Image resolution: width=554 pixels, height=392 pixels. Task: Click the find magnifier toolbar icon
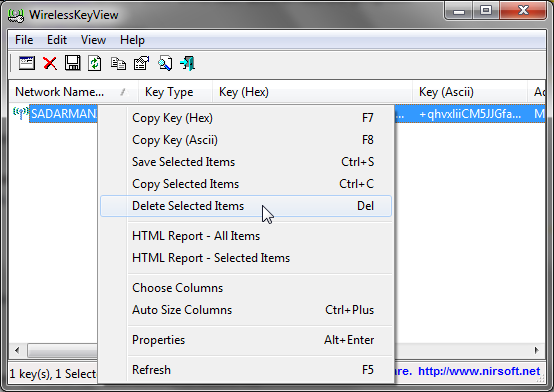165,64
